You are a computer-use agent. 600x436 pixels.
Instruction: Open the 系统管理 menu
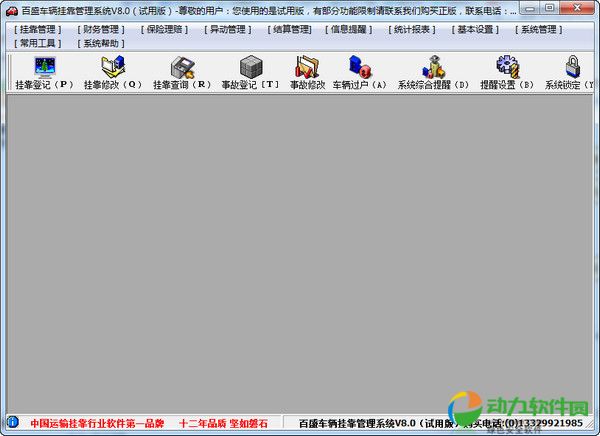coord(540,30)
